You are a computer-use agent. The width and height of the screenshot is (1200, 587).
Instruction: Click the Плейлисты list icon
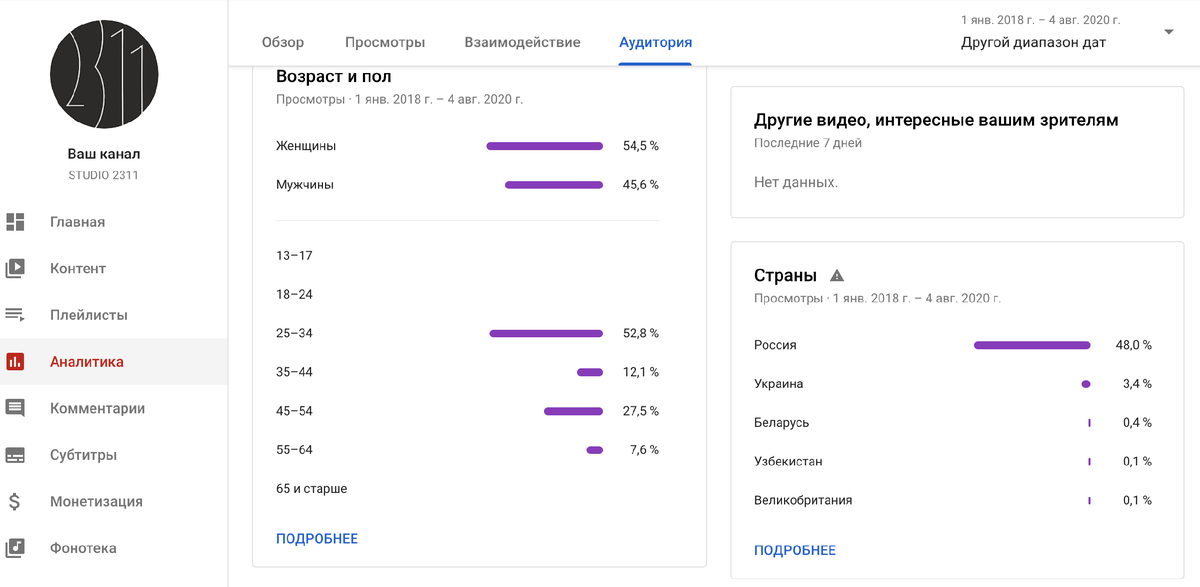[15, 315]
